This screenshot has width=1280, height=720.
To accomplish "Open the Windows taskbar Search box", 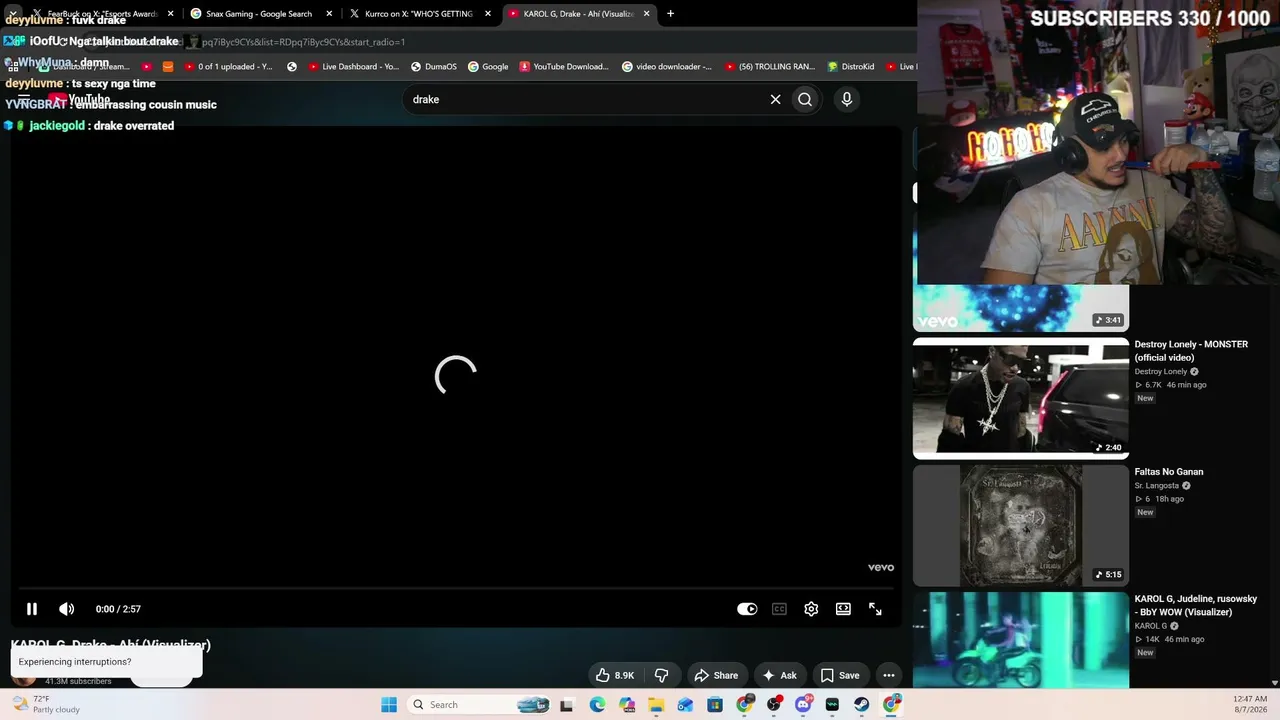I will point(478,705).
